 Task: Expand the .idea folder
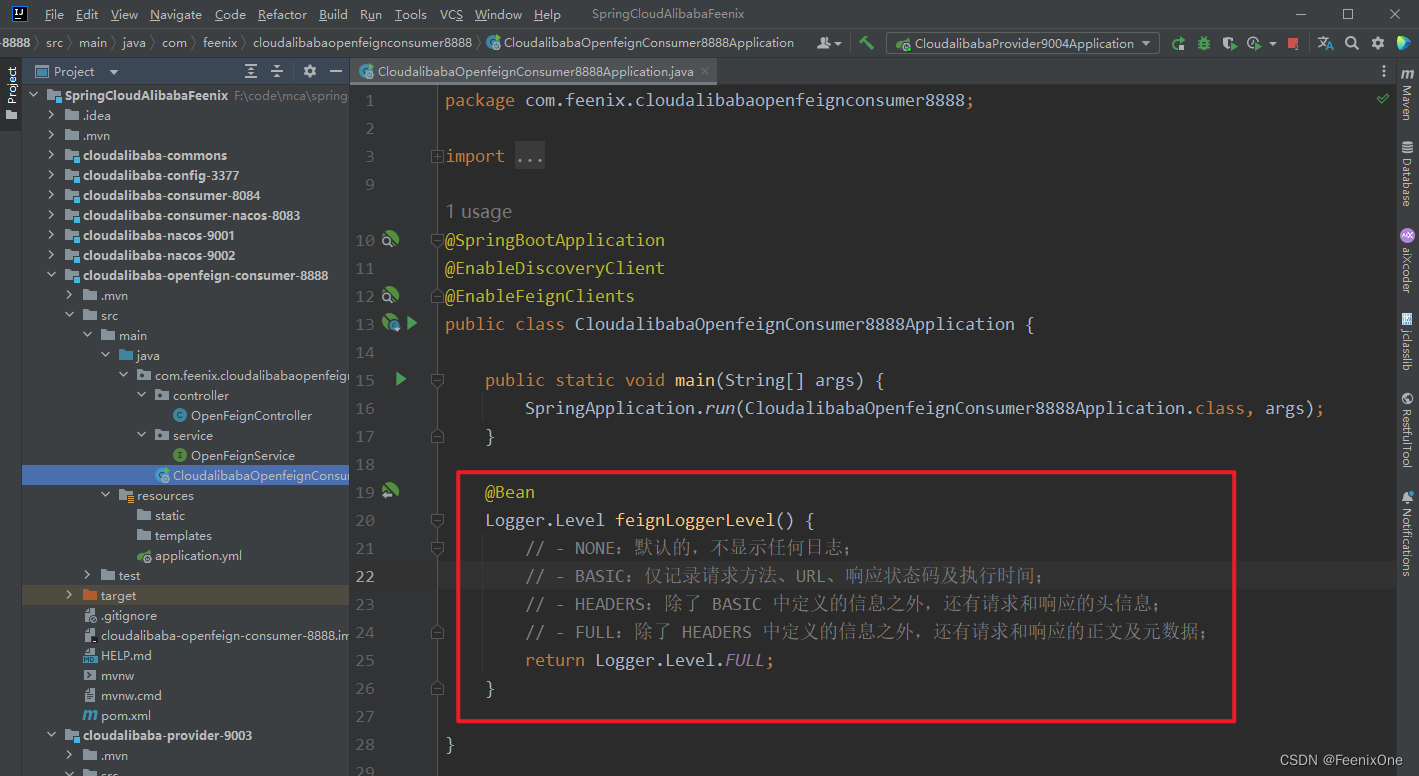(52, 115)
